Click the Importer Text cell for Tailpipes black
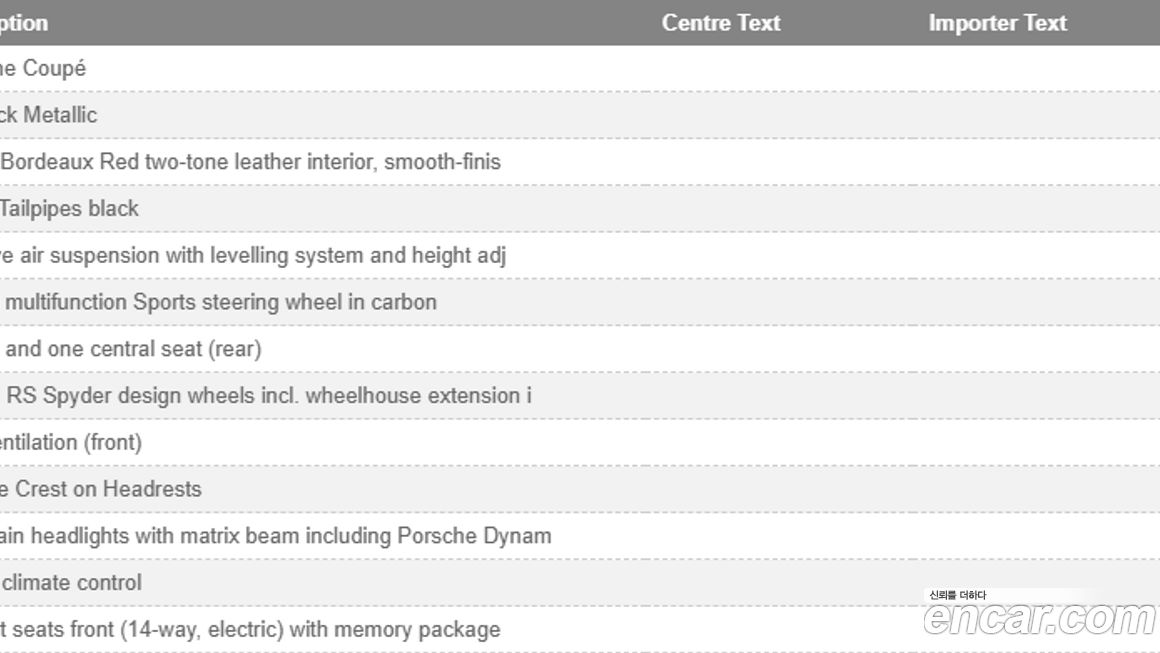This screenshot has height=653, width=1160. pos(997,209)
